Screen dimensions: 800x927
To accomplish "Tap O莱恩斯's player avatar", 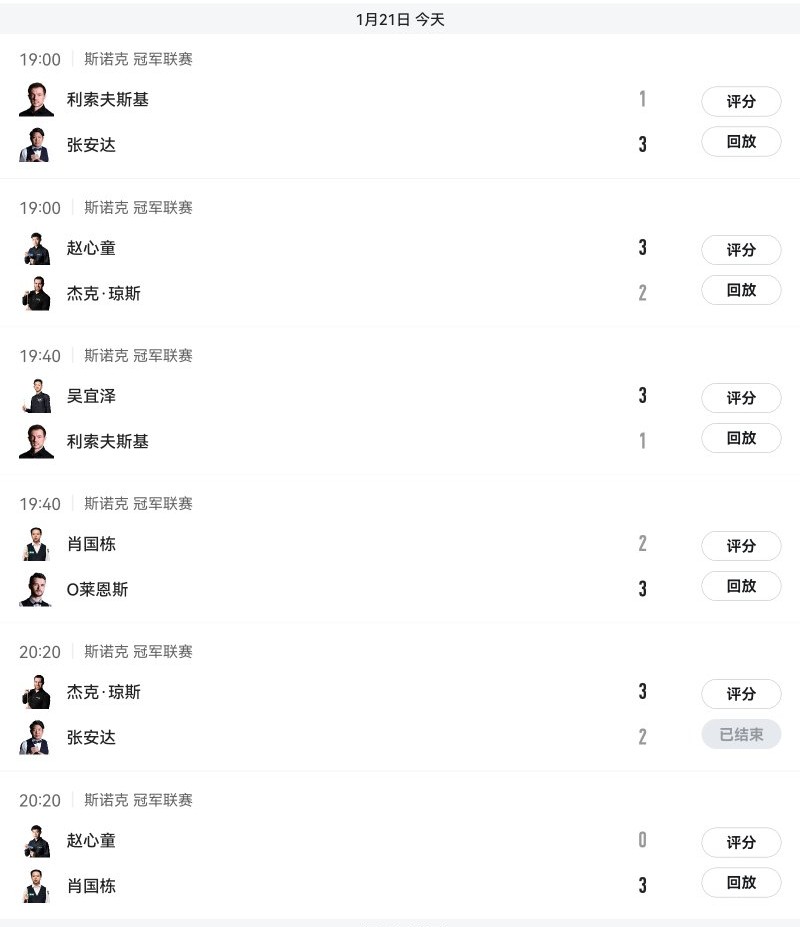I will [36, 589].
